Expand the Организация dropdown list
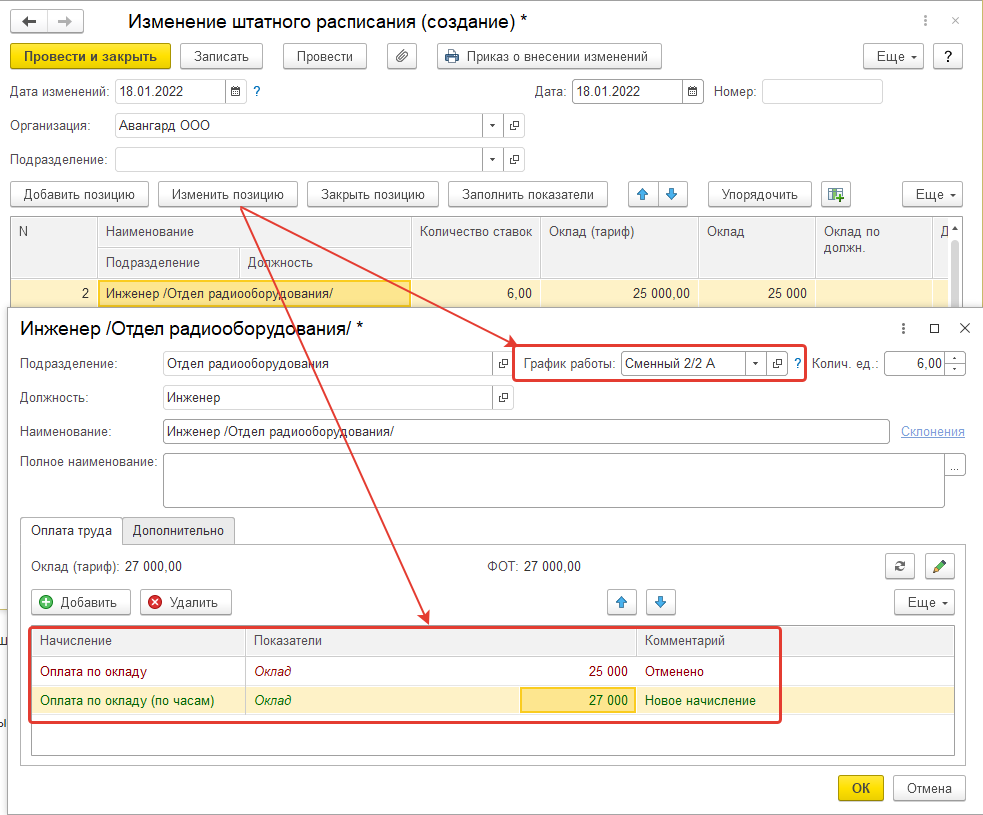This screenshot has width=983, height=815. pyautogui.click(x=492, y=126)
